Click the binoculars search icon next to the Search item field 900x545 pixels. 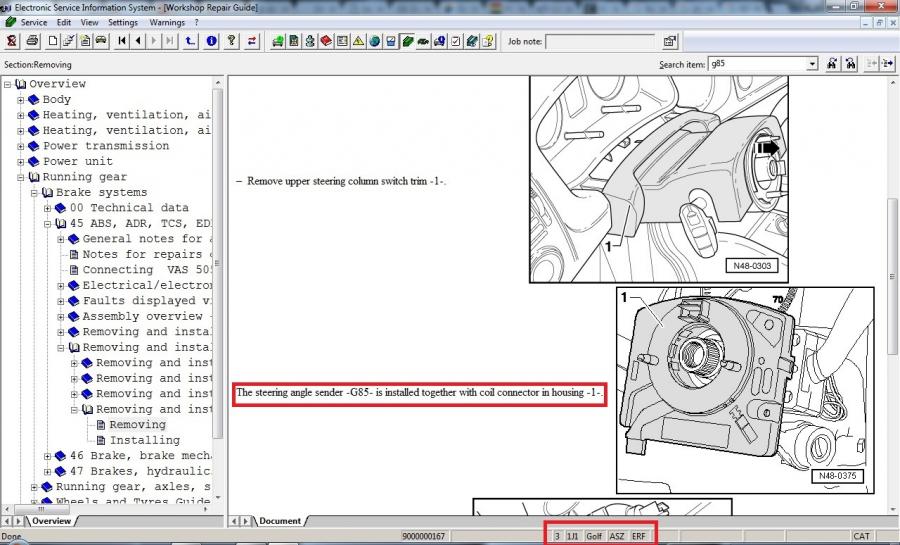click(831, 64)
